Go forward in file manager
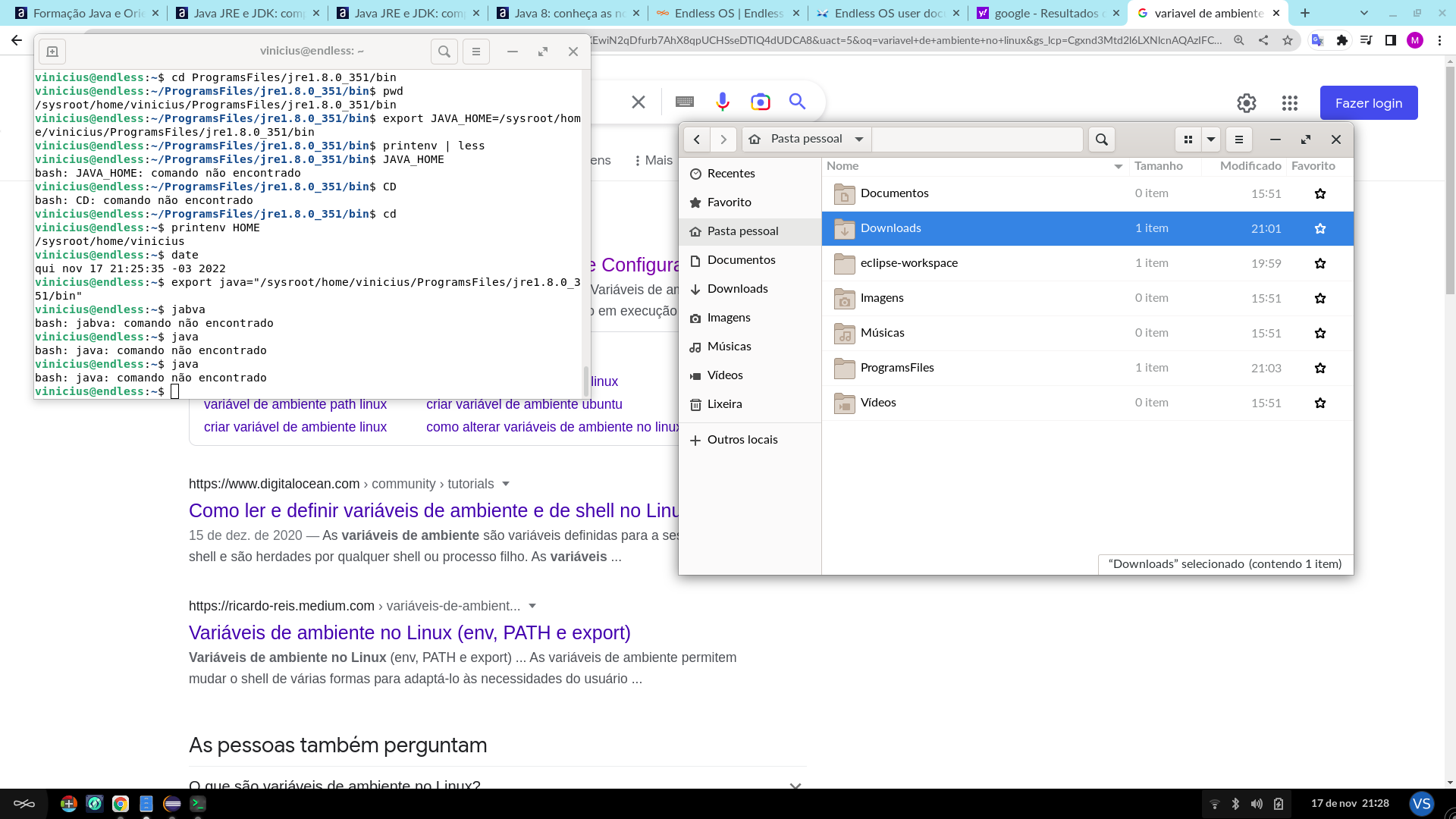This screenshot has width=1456, height=819. [723, 140]
